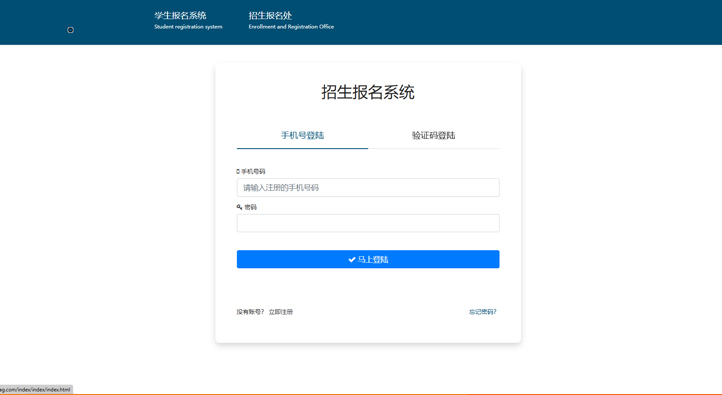
Task: Click the 马上登陆 login button
Action: click(368, 259)
